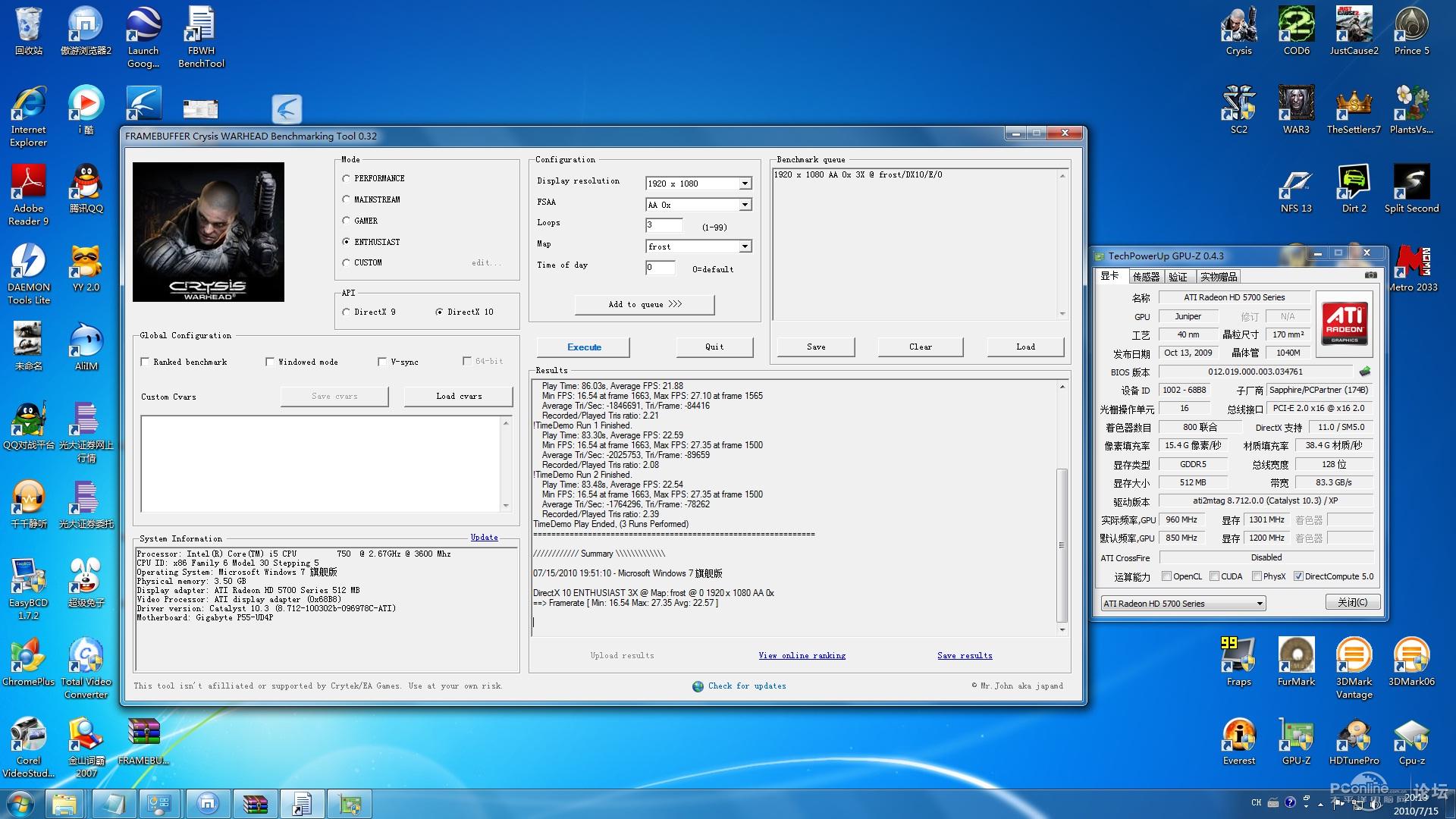Enable the Windowed mode checkbox
This screenshot has width=1456, height=819.
pos(270,362)
